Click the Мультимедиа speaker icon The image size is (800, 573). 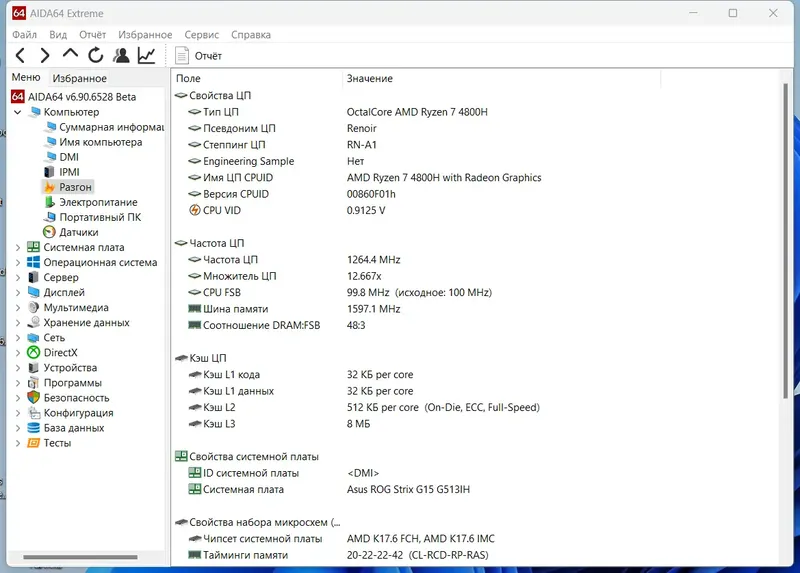(34, 307)
